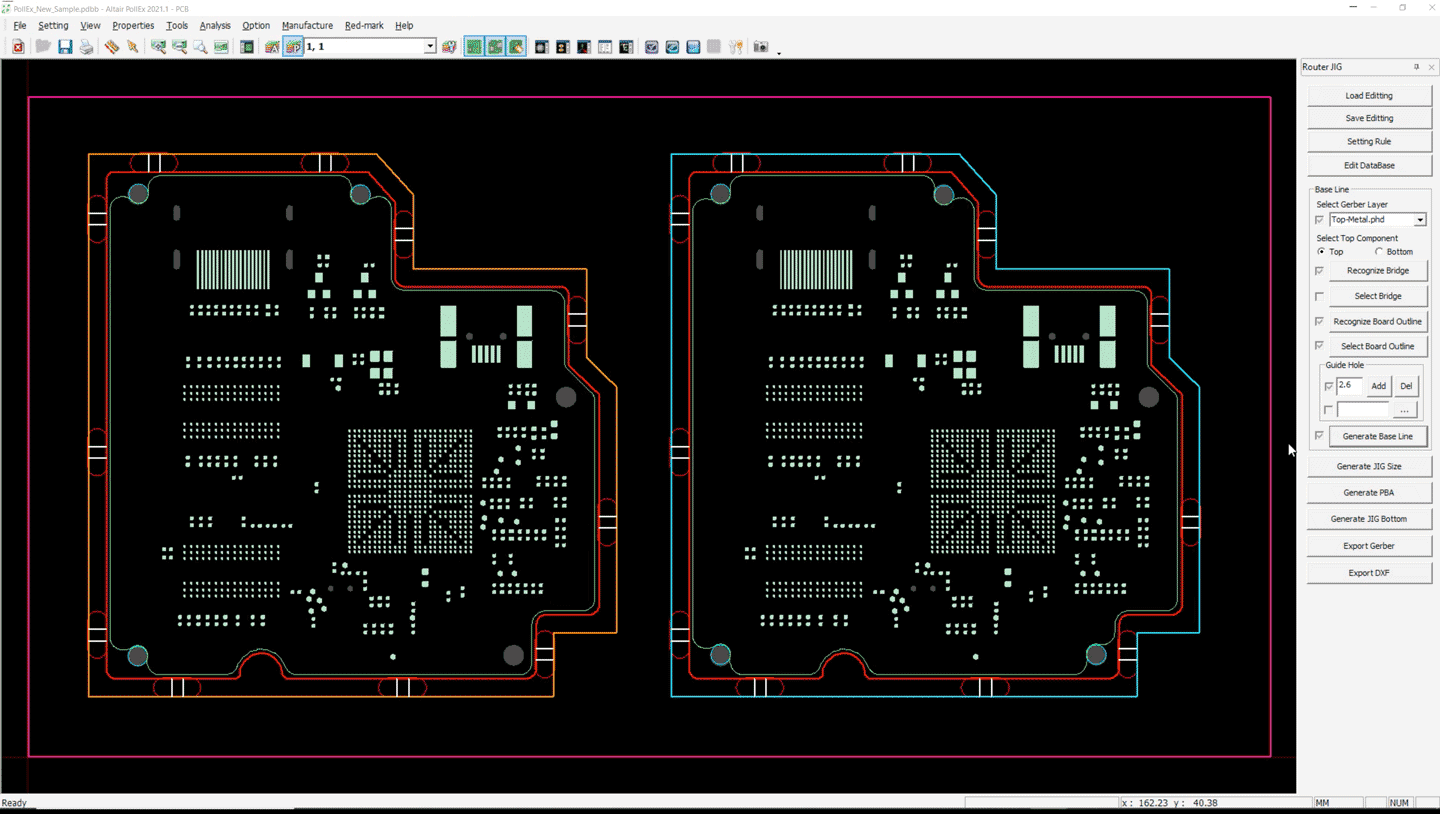Click the Select Board Outline button
This screenshot has width=1440, height=814.
tap(1378, 346)
